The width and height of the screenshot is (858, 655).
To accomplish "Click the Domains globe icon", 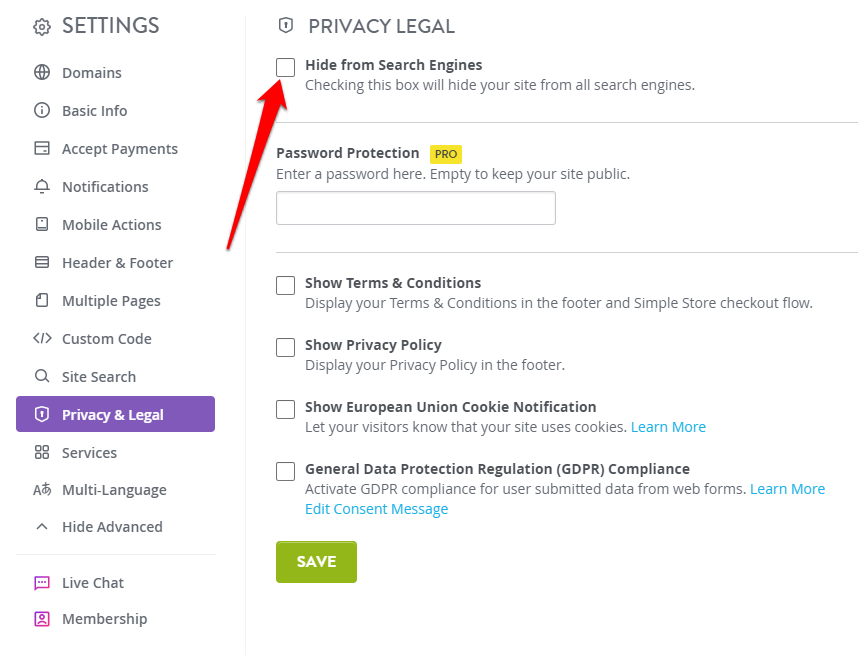I will [42, 72].
